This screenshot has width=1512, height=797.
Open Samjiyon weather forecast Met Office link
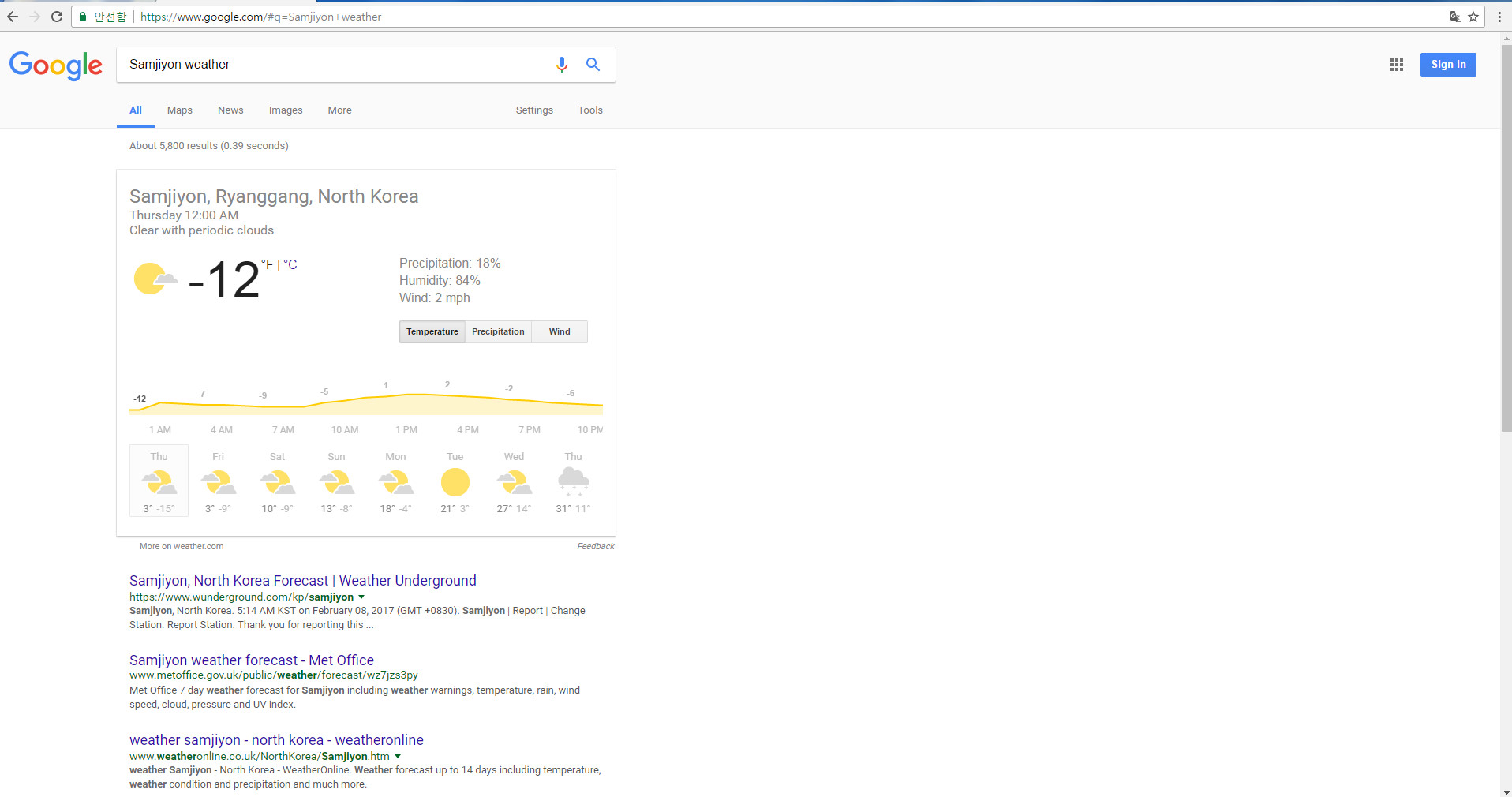tap(251, 660)
